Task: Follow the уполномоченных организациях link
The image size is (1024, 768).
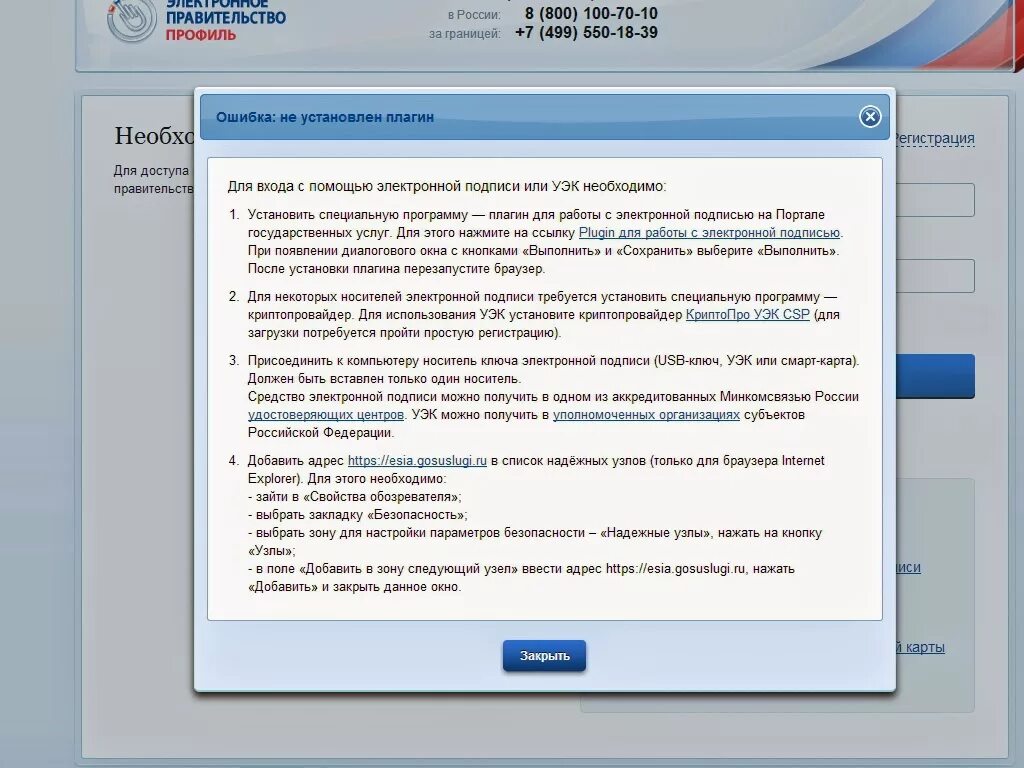Action: [646, 415]
